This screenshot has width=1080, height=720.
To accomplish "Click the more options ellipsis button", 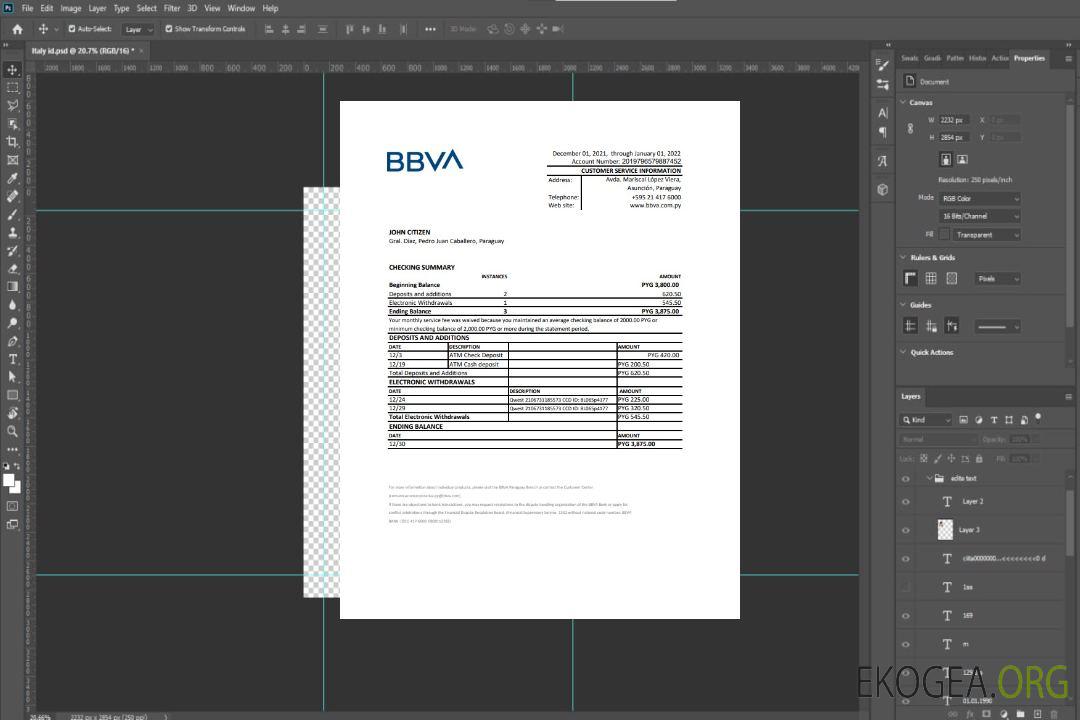I will [x=430, y=29].
